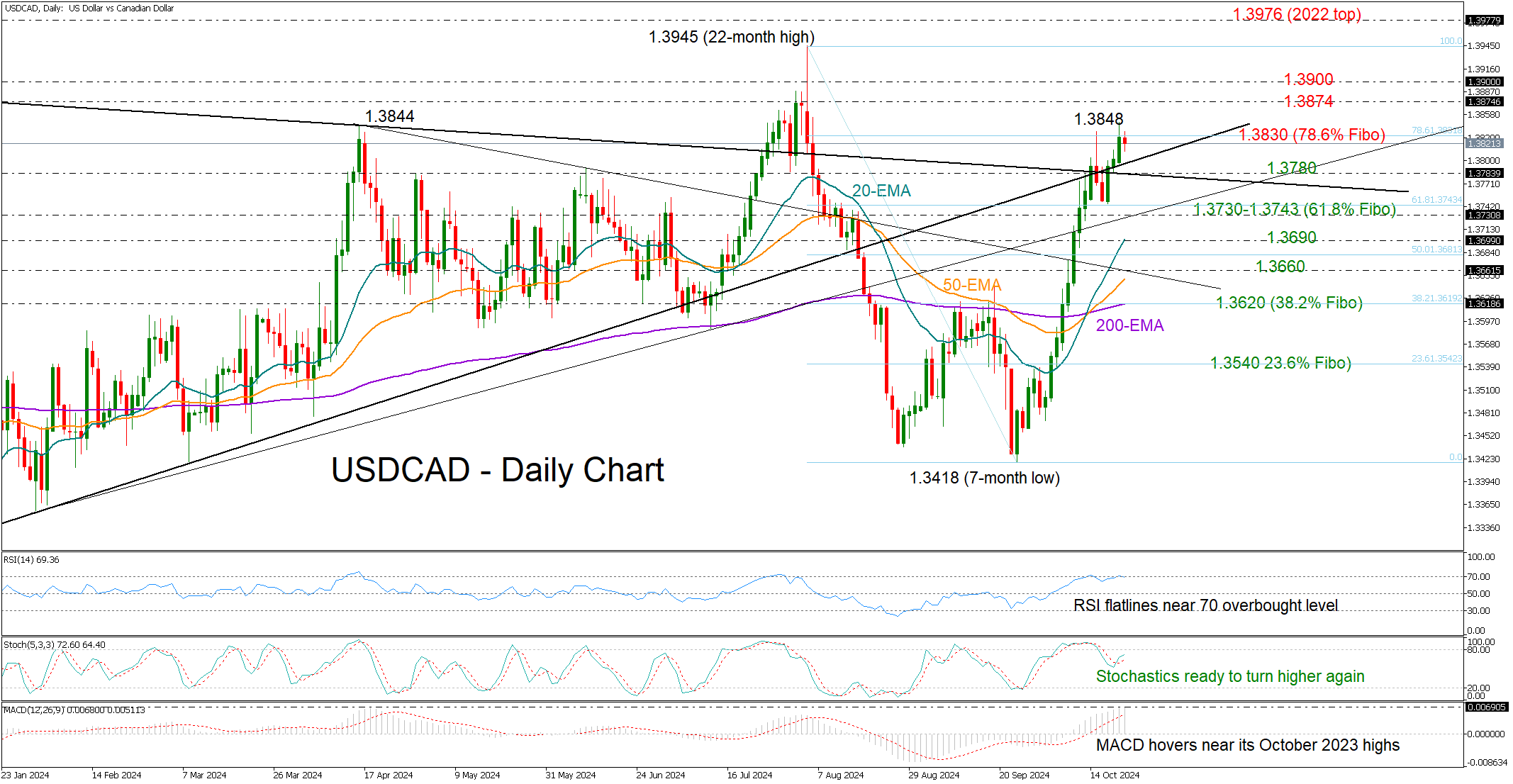Click the 20-EMA line label
The height and width of the screenshot is (784, 1513).
(881, 191)
